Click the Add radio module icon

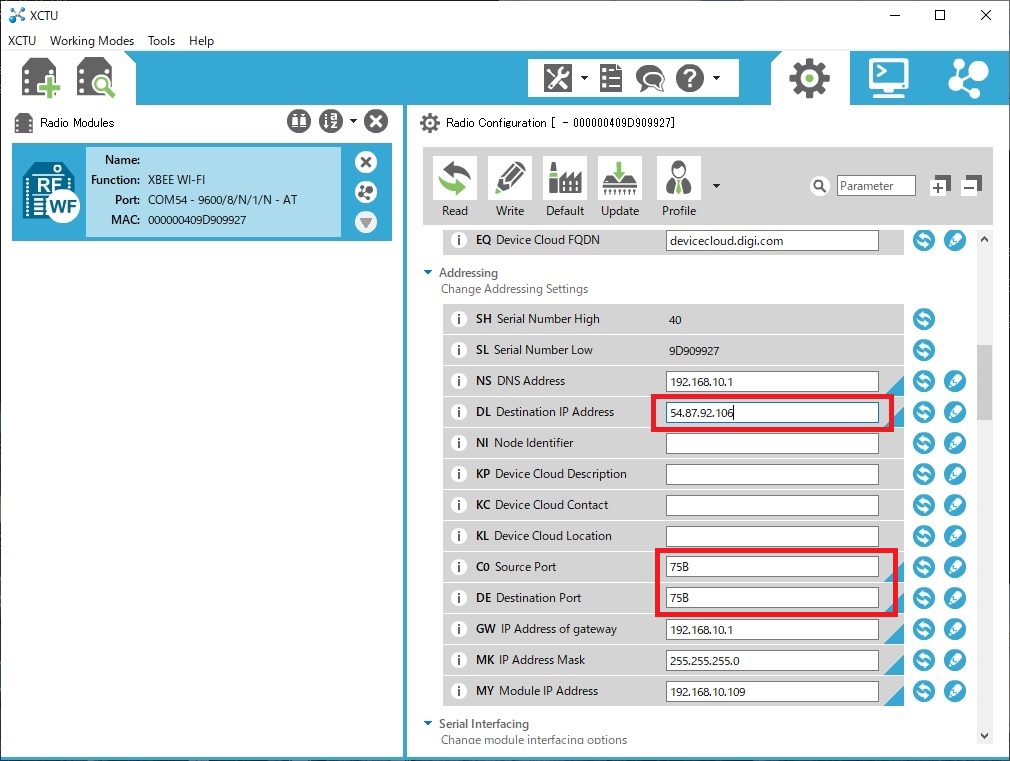pos(41,78)
